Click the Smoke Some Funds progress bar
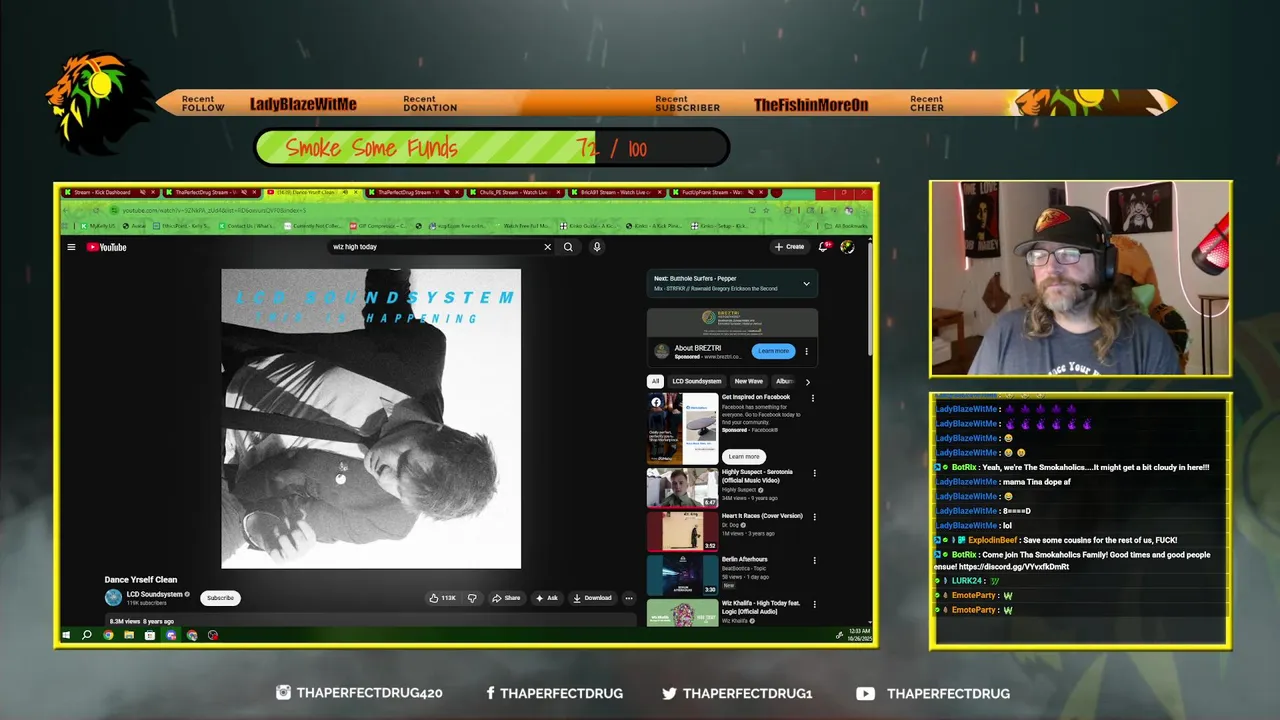Image resolution: width=1280 pixels, height=720 pixels. (x=492, y=148)
